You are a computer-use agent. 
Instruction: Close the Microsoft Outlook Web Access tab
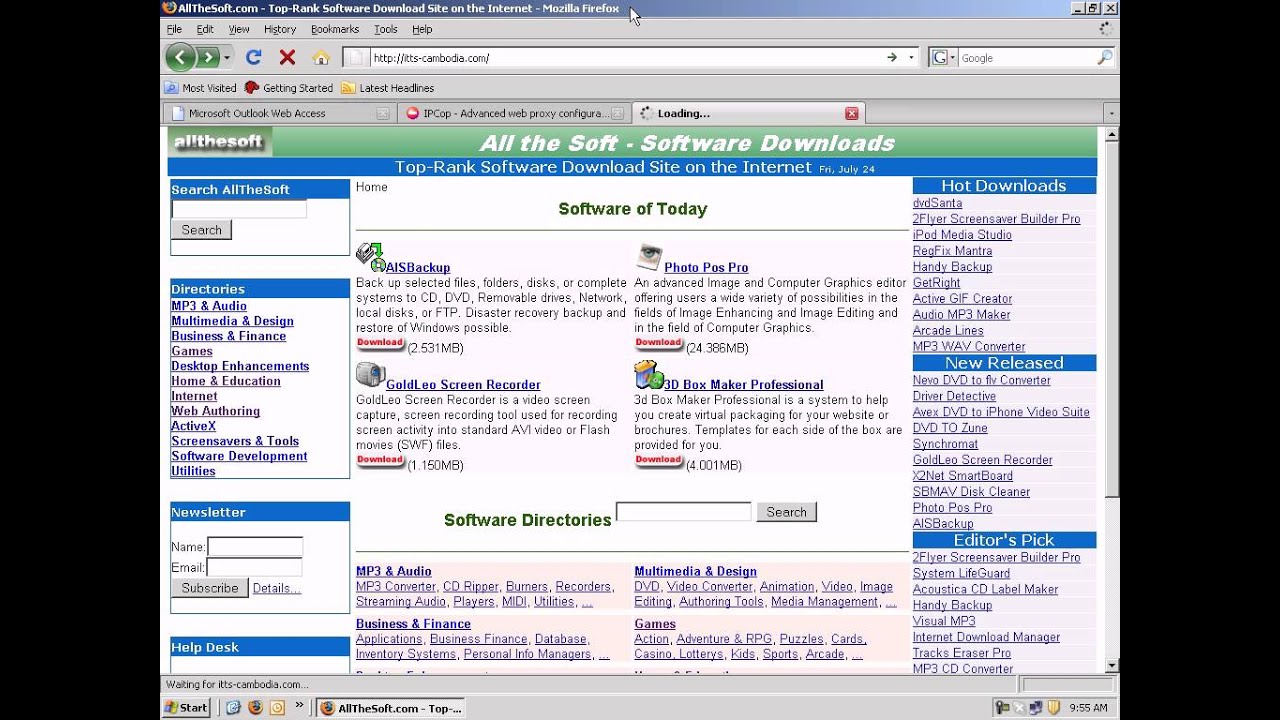coord(383,113)
